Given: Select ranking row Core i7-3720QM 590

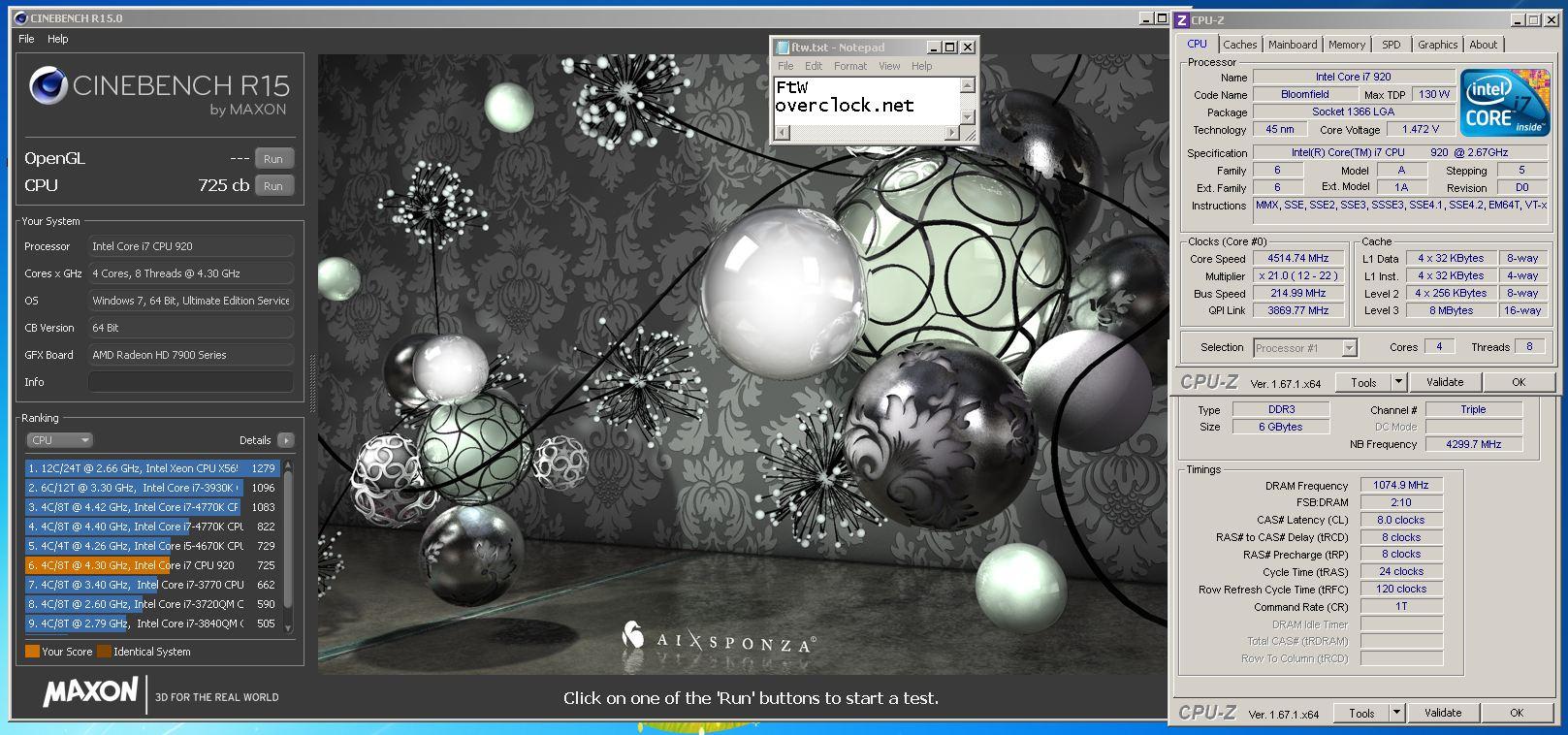Looking at the screenshot, I should [152, 604].
